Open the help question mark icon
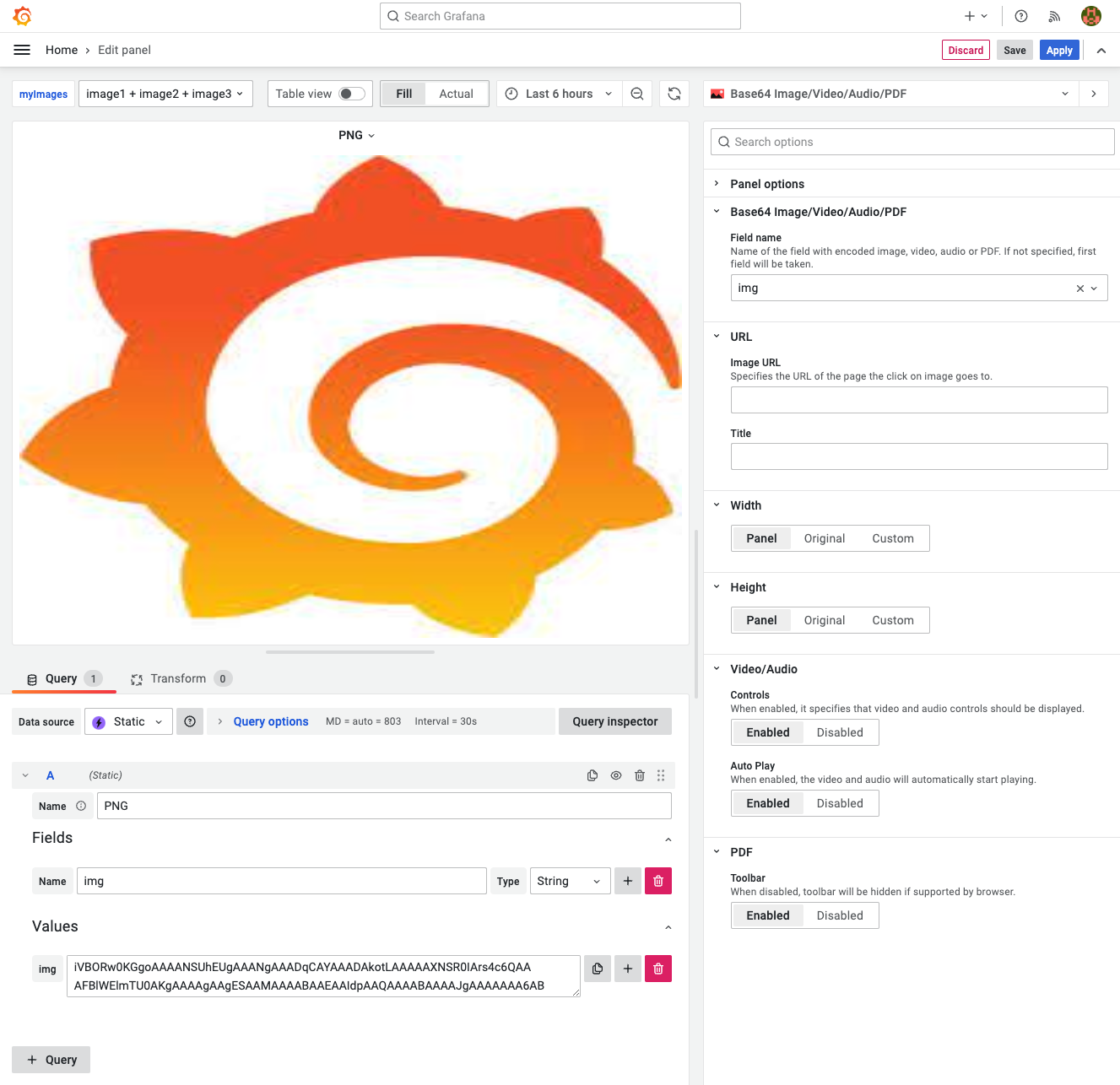The width and height of the screenshot is (1120, 1085). pos(1021,16)
